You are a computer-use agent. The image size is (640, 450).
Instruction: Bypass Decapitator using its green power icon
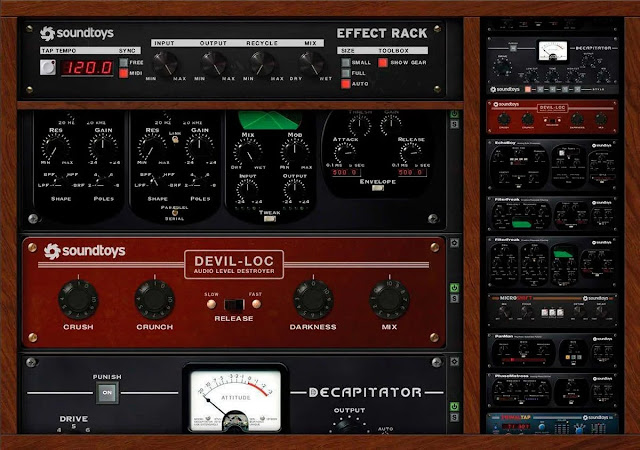point(454,407)
